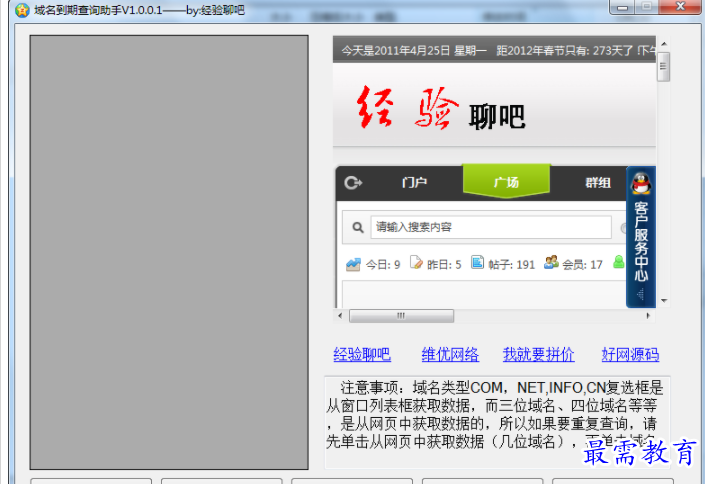Click the today stats chart icon
The image size is (705, 484).
pos(353,264)
